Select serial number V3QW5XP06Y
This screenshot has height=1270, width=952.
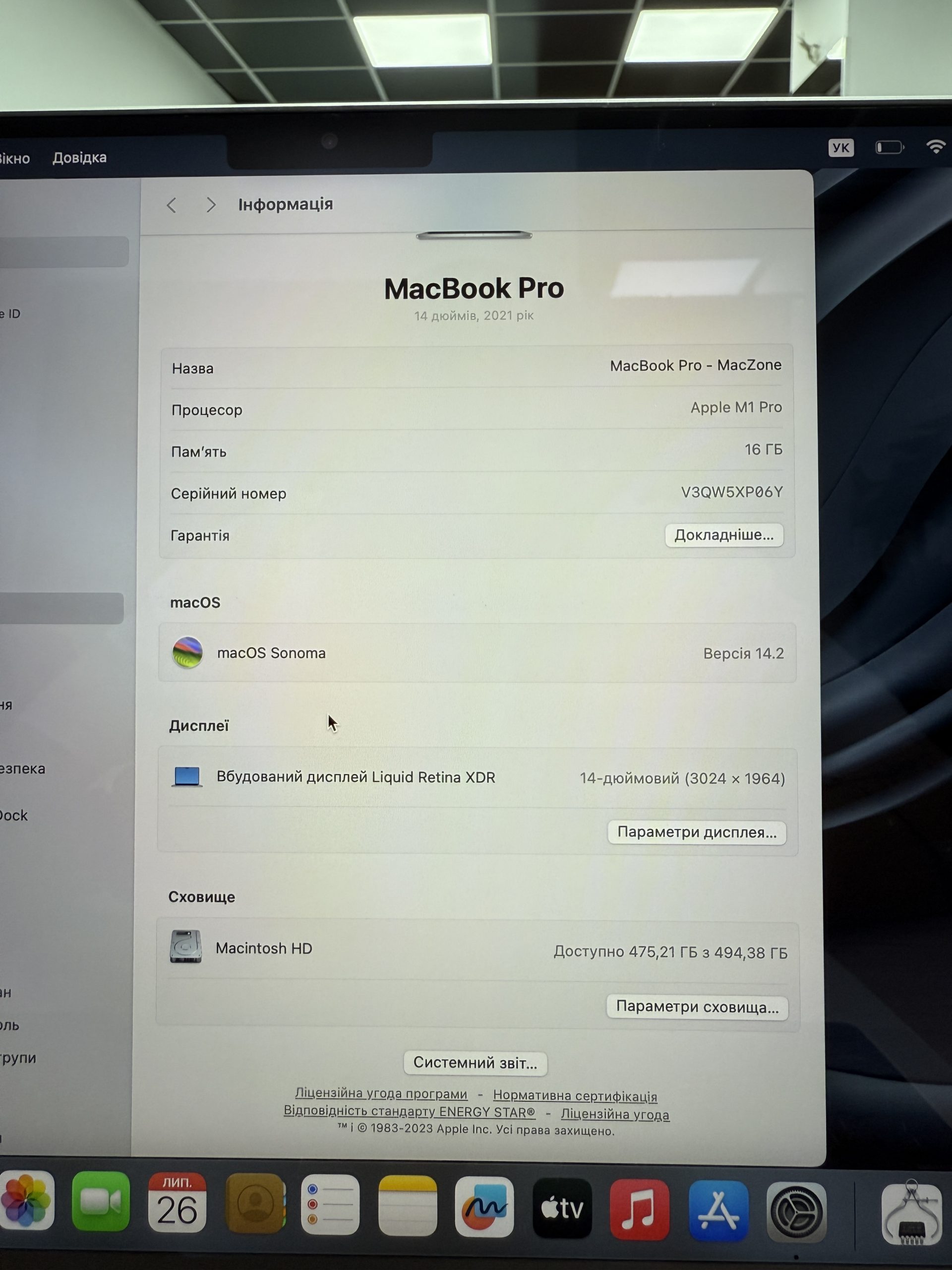coord(732,492)
